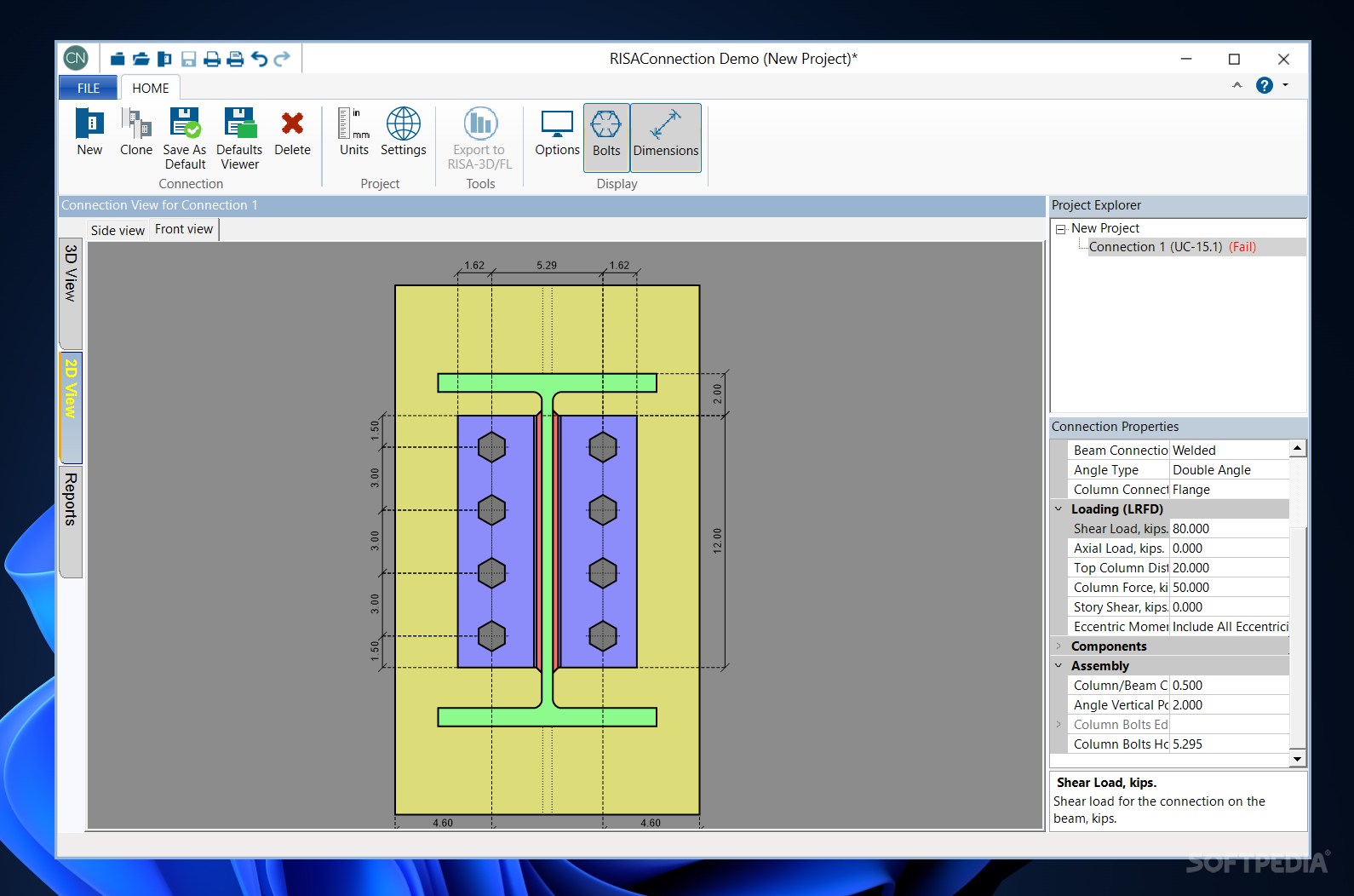The image size is (1354, 896).
Task: Edit Angle Vertical Pc value 2.000
Action: pos(1230,704)
